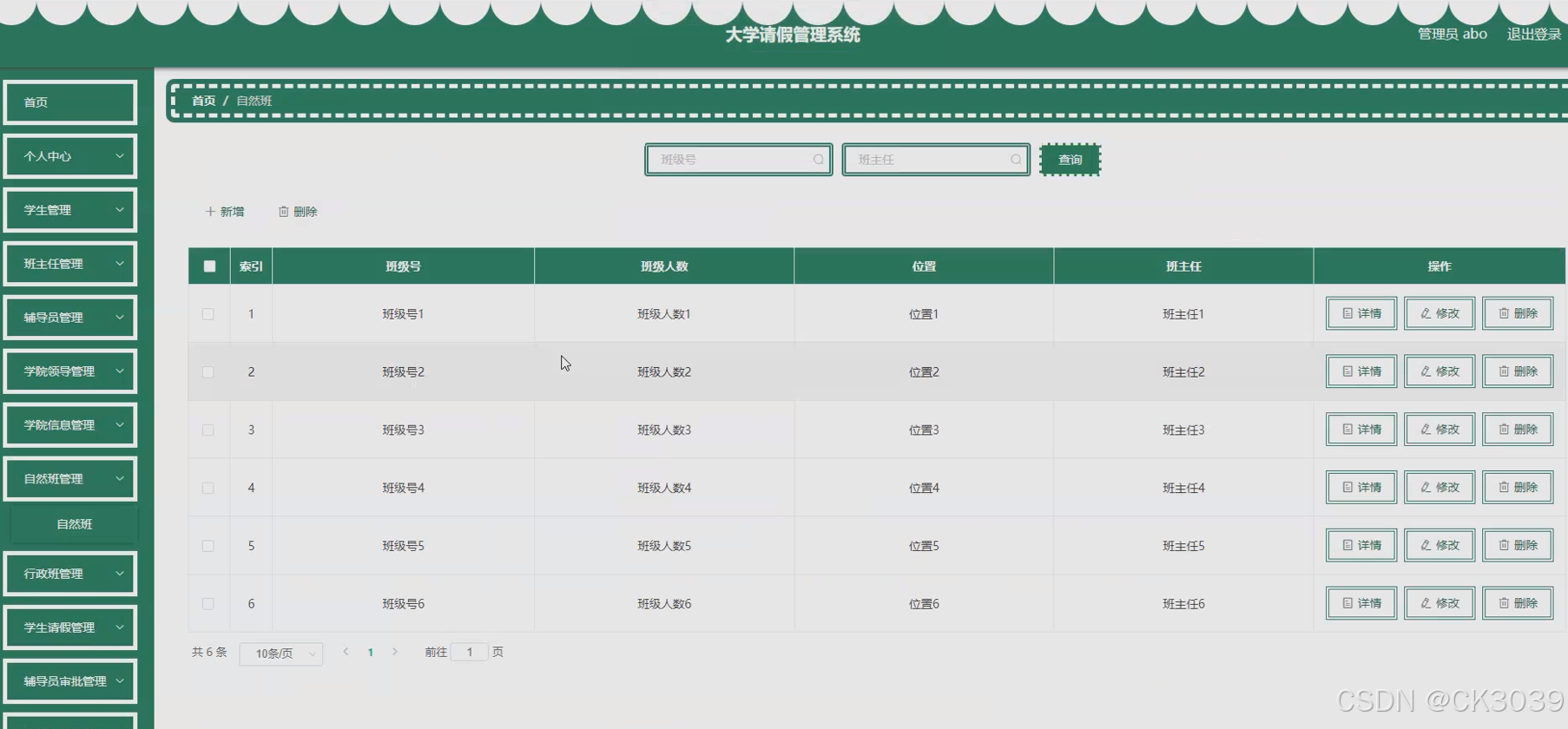Go to next page arrow
Image resolution: width=1568 pixels, height=729 pixels.
click(x=395, y=652)
